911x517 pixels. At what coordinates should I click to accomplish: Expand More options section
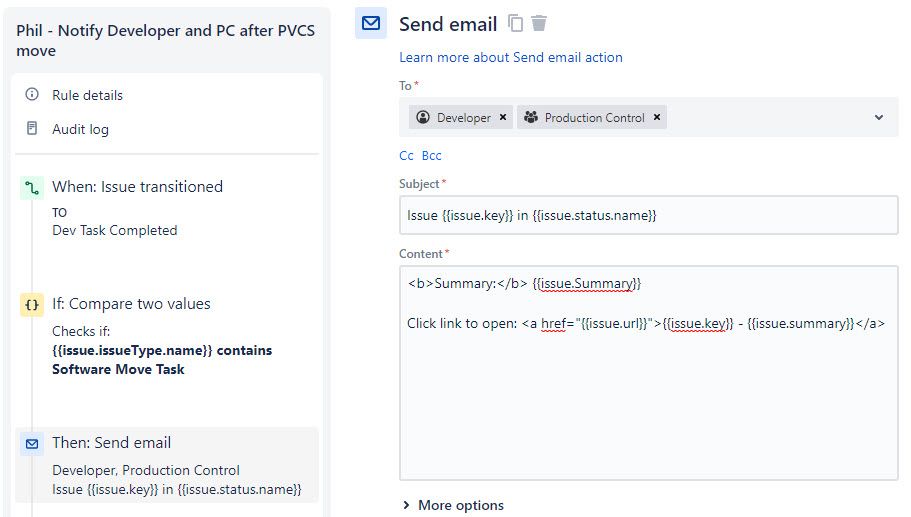[452, 505]
